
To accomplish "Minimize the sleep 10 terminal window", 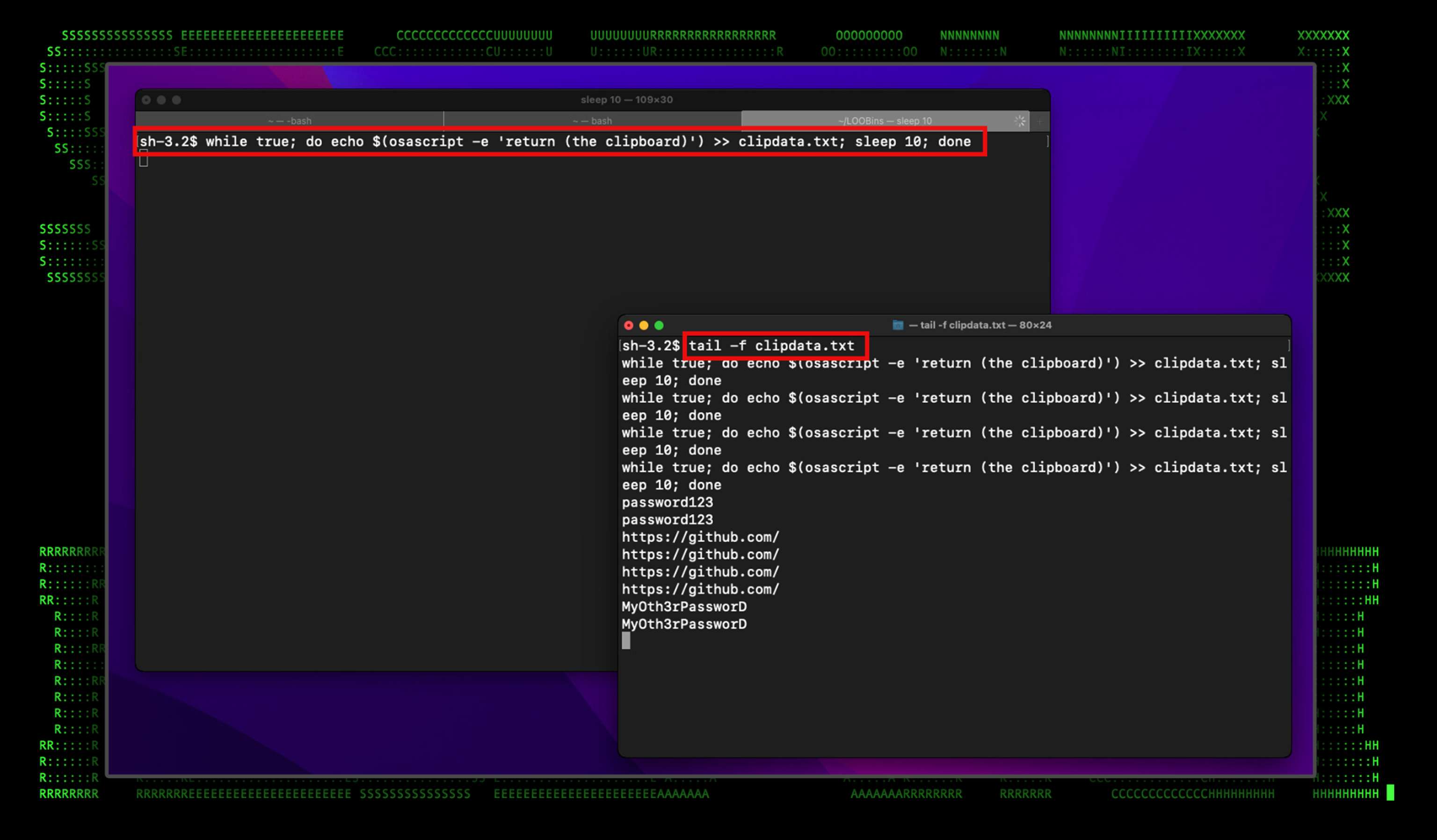I will [161, 100].
